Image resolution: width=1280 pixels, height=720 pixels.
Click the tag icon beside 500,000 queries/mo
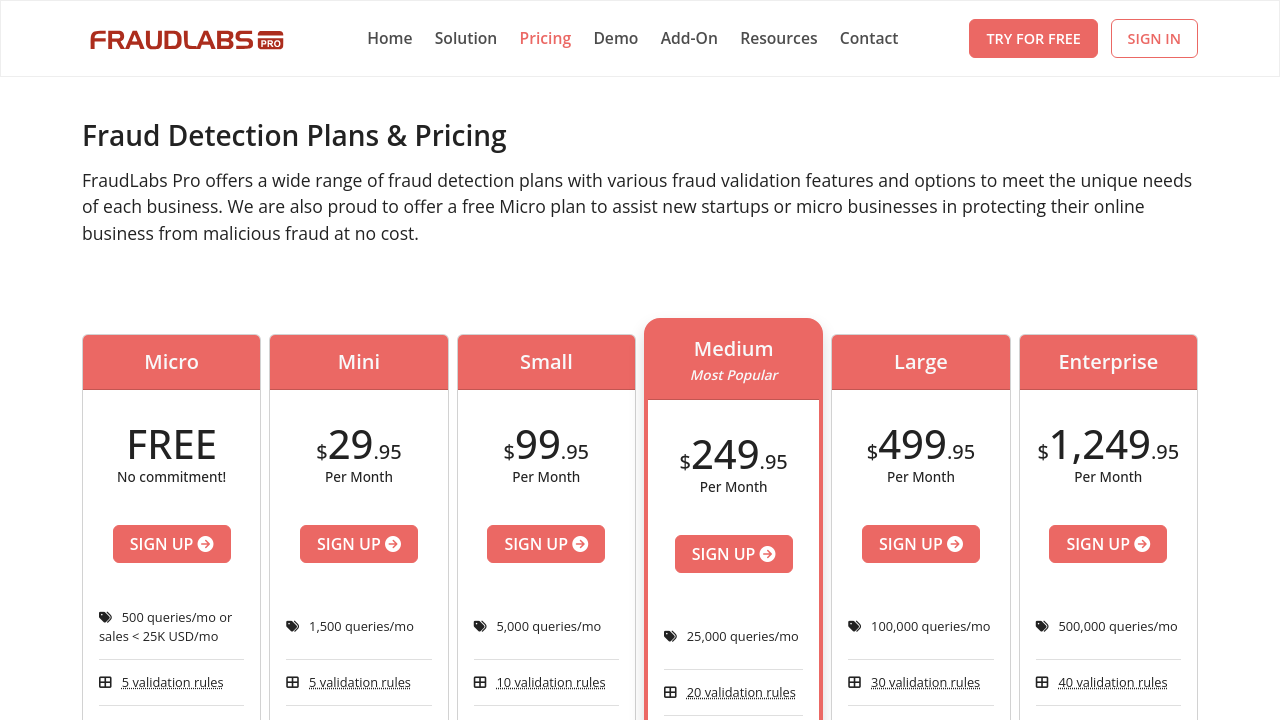point(1042,626)
